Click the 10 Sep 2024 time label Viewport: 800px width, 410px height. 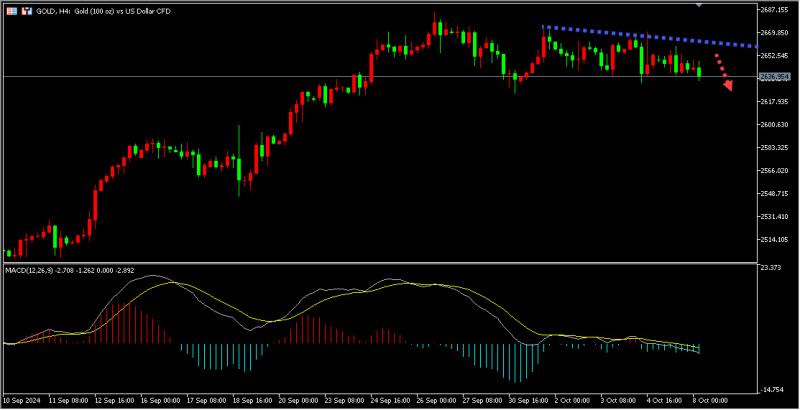[22, 401]
